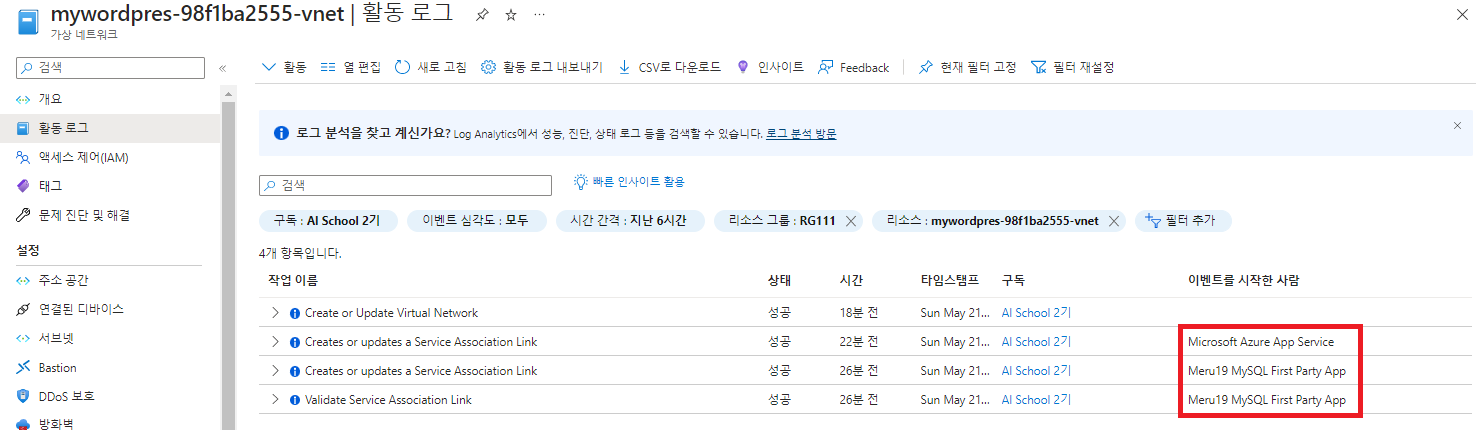Image resolution: width=1476 pixels, height=430 pixels.
Task: Open Create or Update Virtual Network operation
Action: (391, 313)
